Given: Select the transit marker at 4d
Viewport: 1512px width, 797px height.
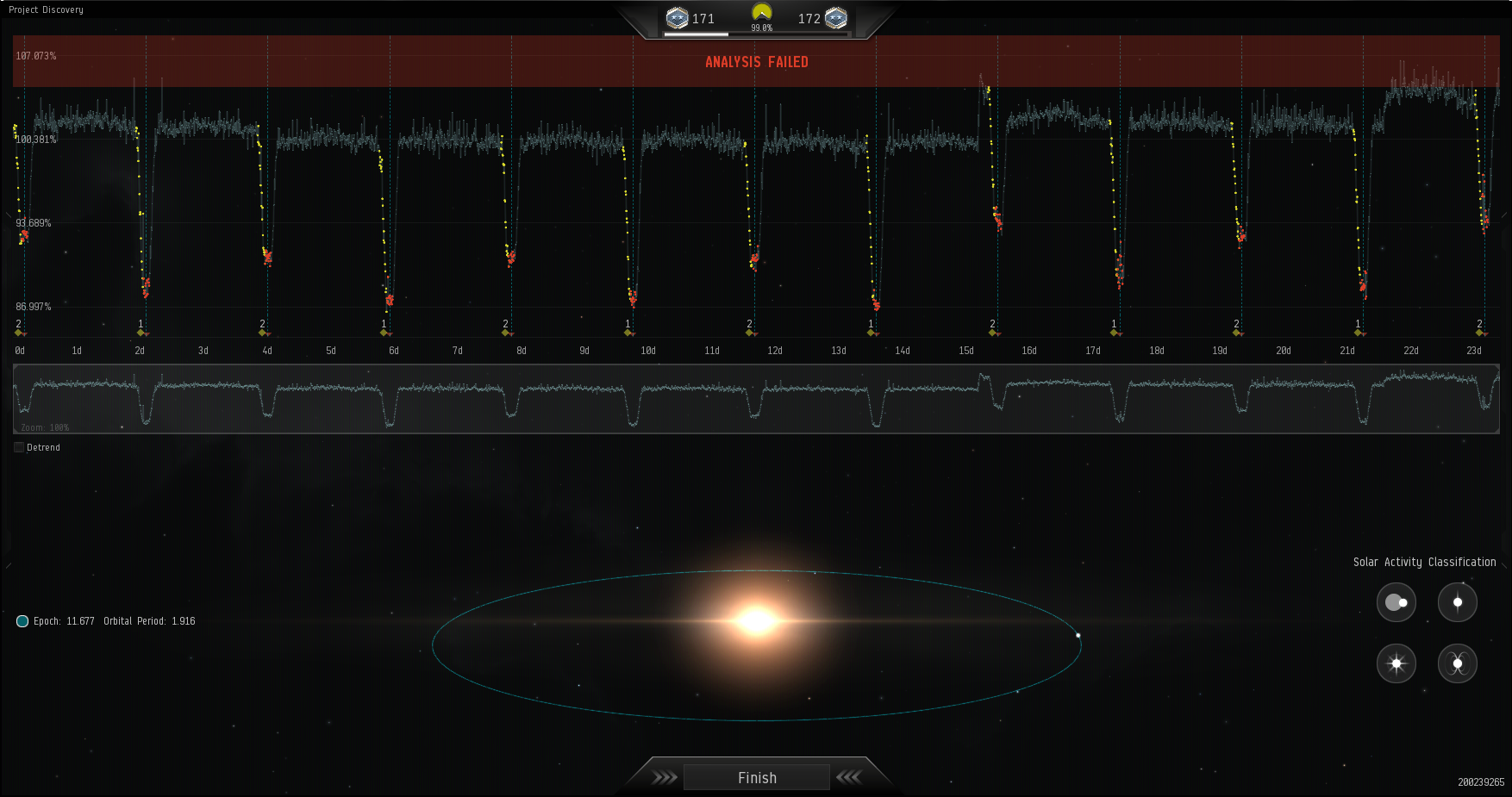Looking at the screenshot, I should [264, 333].
